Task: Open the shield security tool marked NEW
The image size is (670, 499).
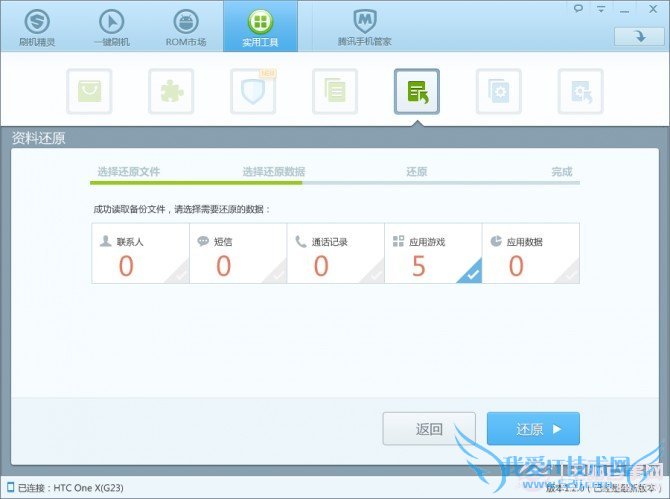Action: click(253, 91)
